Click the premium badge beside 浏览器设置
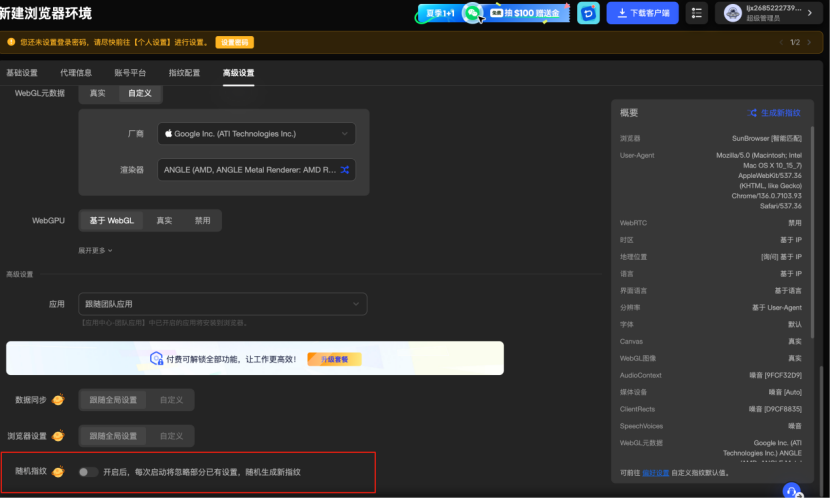Image resolution: width=830 pixels, height=498 pixels. [59, 436]
